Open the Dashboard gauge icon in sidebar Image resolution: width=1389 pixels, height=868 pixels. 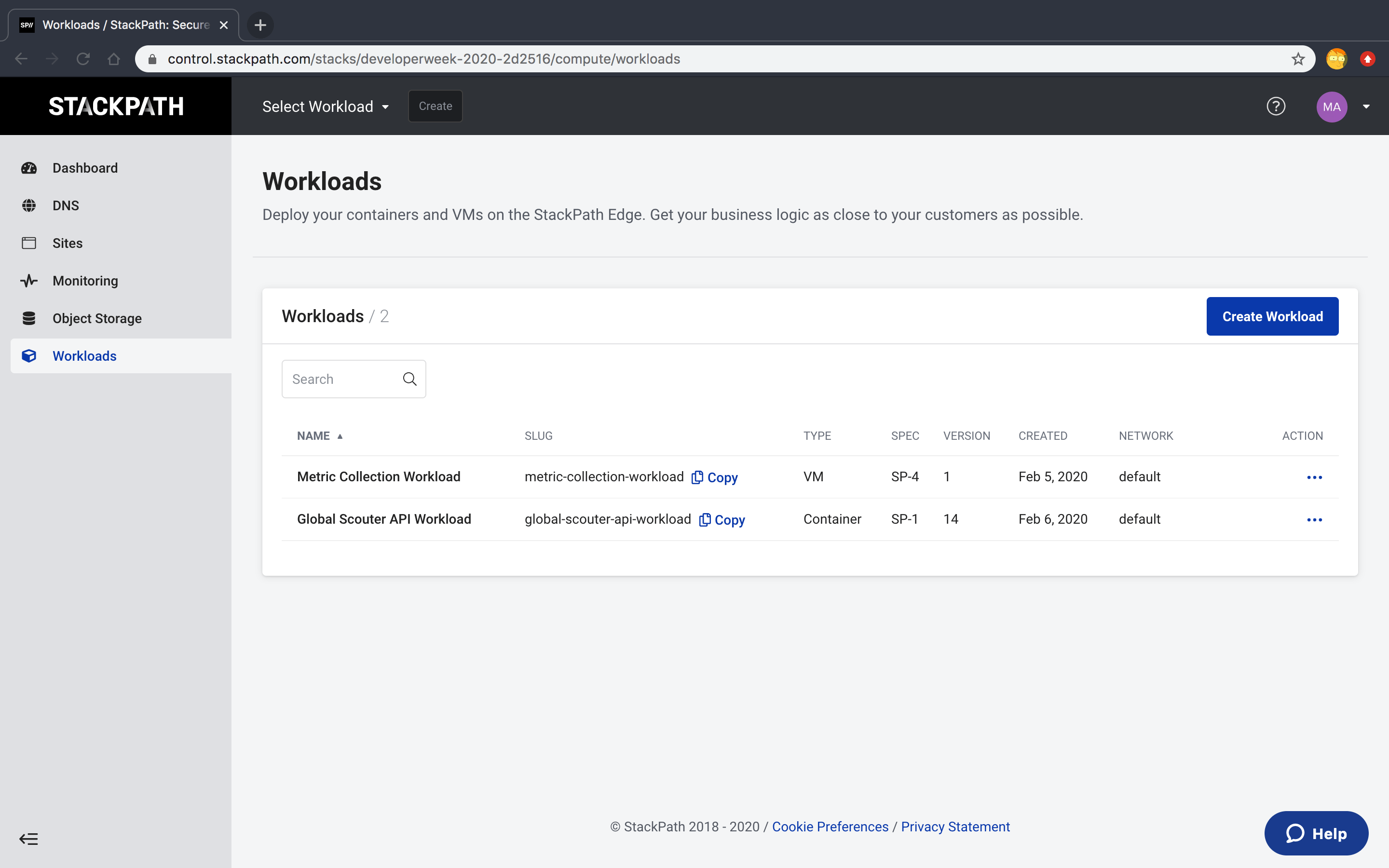coord(29,168)
